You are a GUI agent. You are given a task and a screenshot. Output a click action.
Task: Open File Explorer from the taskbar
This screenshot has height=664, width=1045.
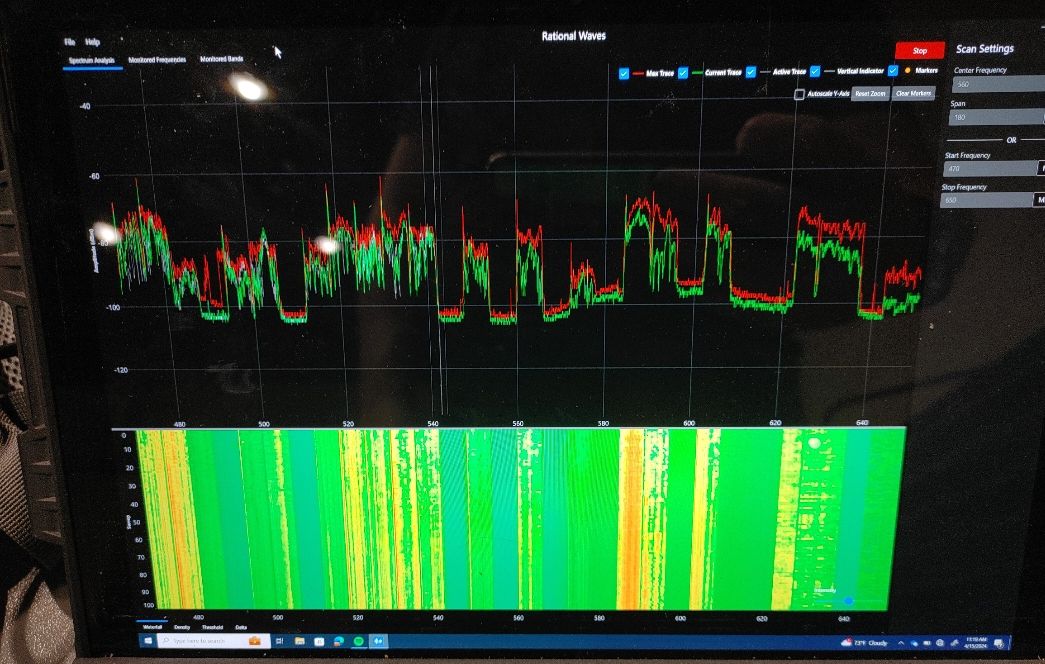click(x=300, y=640)
